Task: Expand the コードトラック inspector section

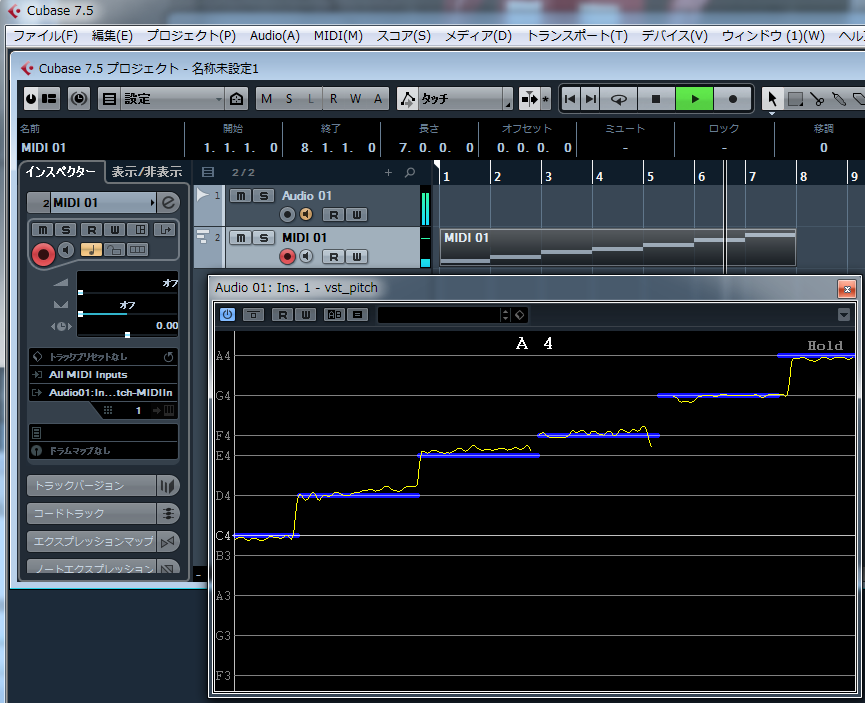Action: pyautogui.click(x=92, y=513)
